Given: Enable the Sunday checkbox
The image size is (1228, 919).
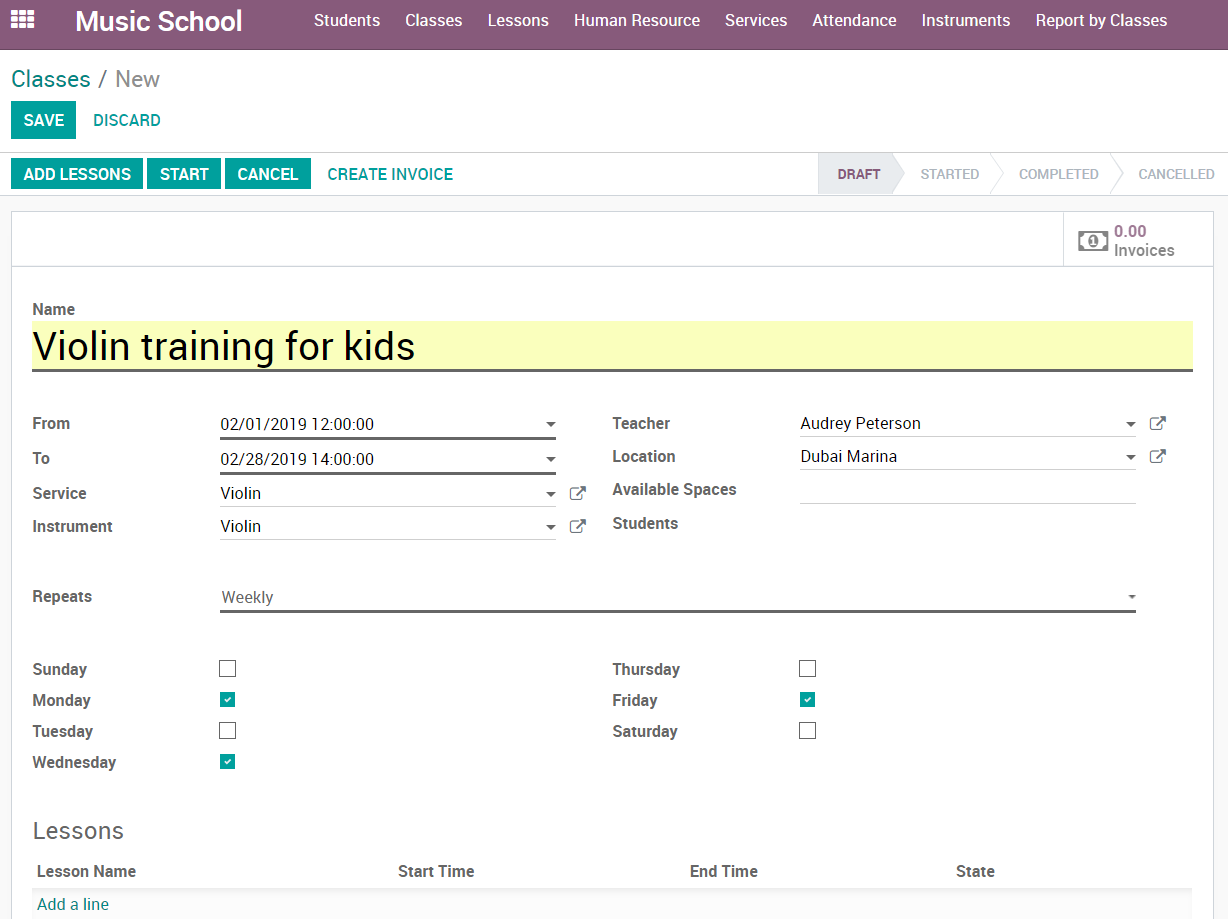Looking at the screenshot, I should tap(228, 669).
